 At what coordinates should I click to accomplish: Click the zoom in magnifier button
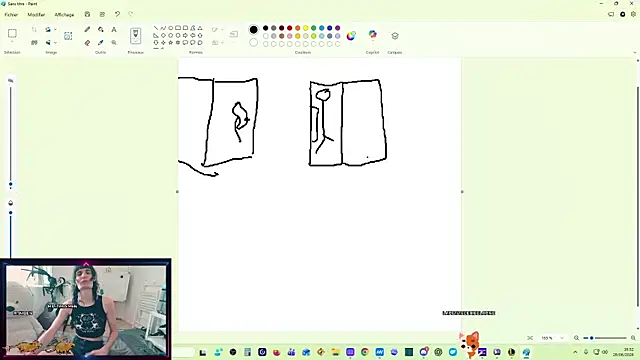(633, 338)
